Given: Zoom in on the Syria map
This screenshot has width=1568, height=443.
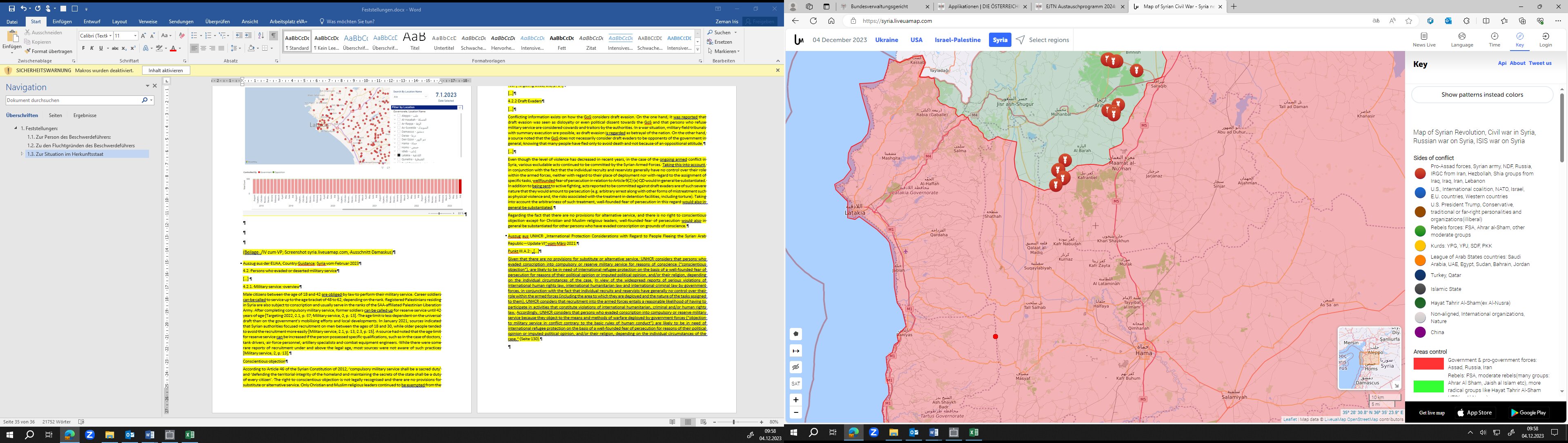Looking at the screenshot, I should pyautogui.click(x=795, y=400).
